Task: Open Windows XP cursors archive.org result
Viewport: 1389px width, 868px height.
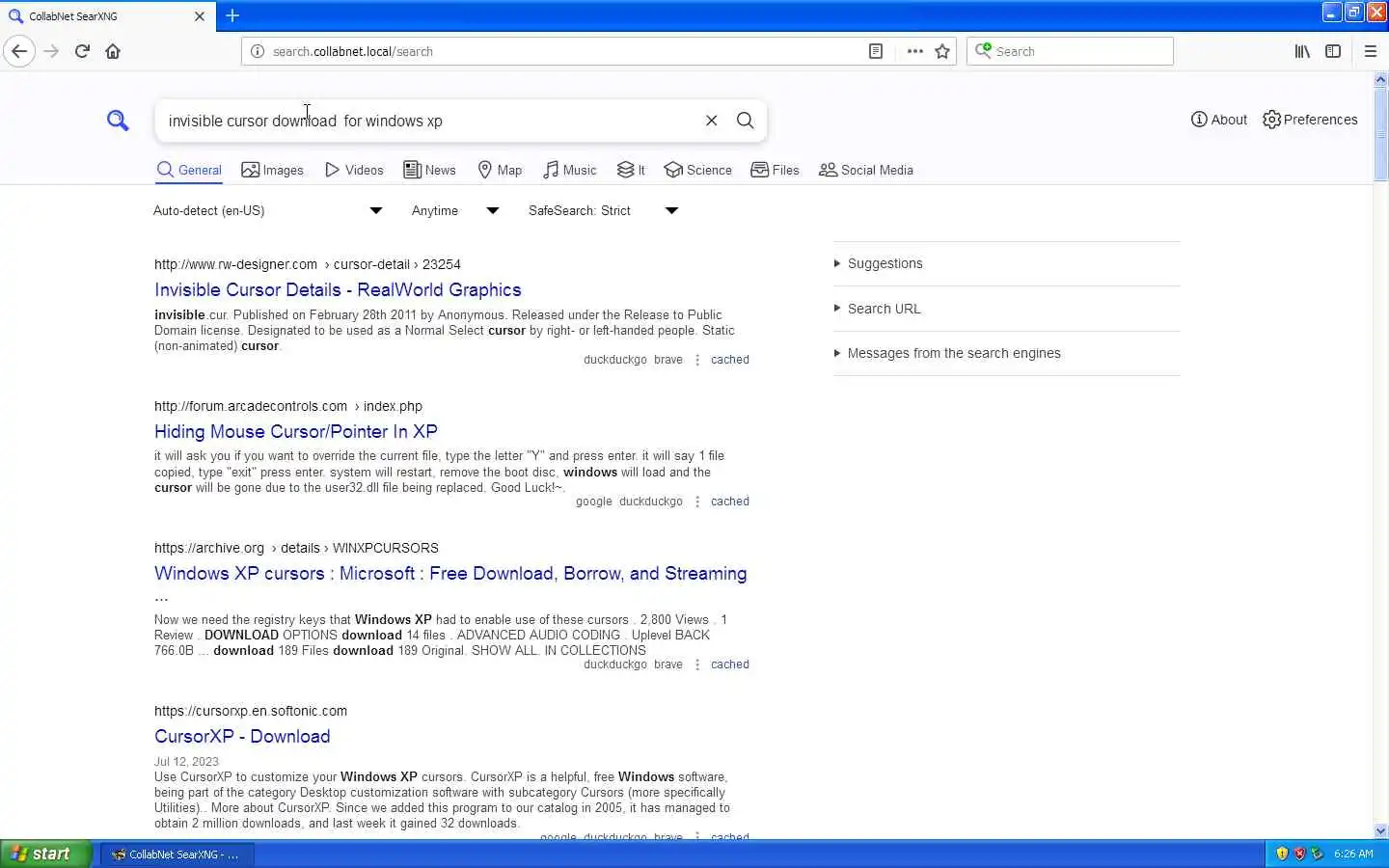Action: click(450, 573)
